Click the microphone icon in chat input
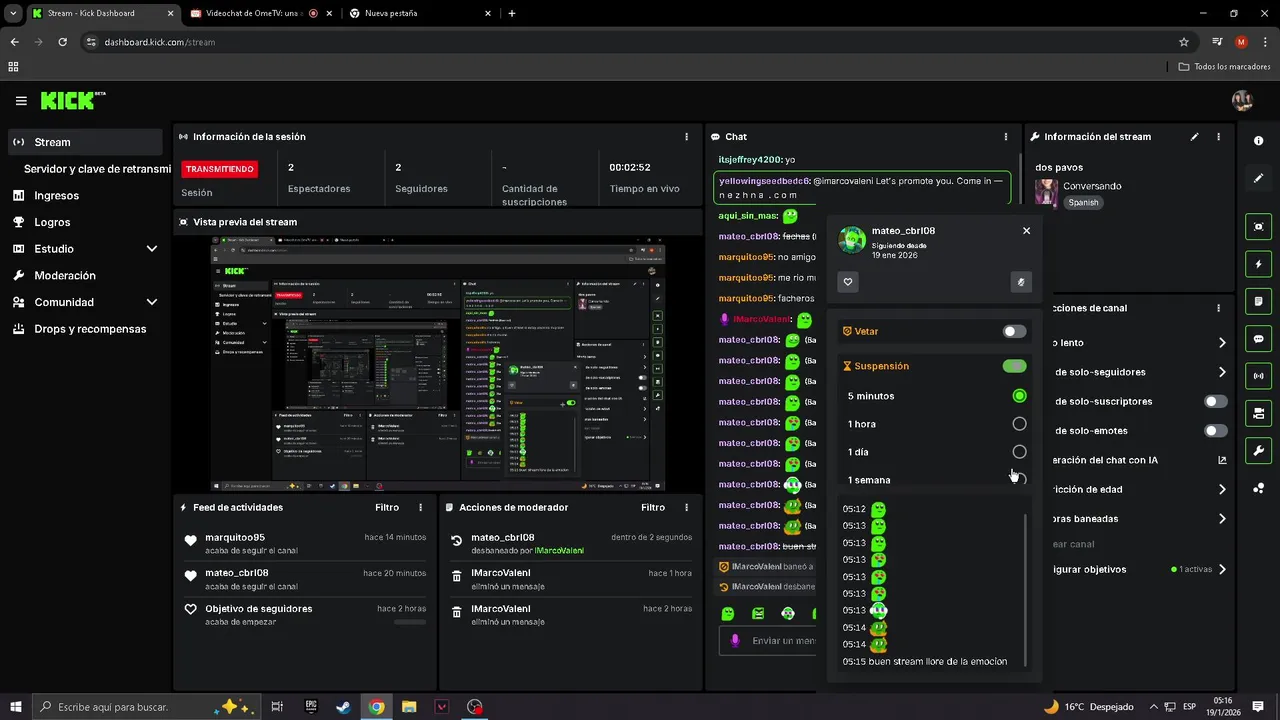This screenshot has height=720, width=1280. point(735,641)
